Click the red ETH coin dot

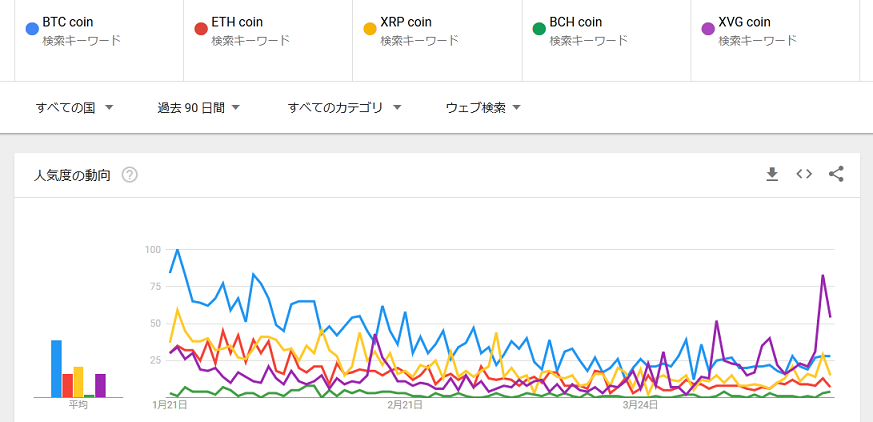[x=201, y=28]
